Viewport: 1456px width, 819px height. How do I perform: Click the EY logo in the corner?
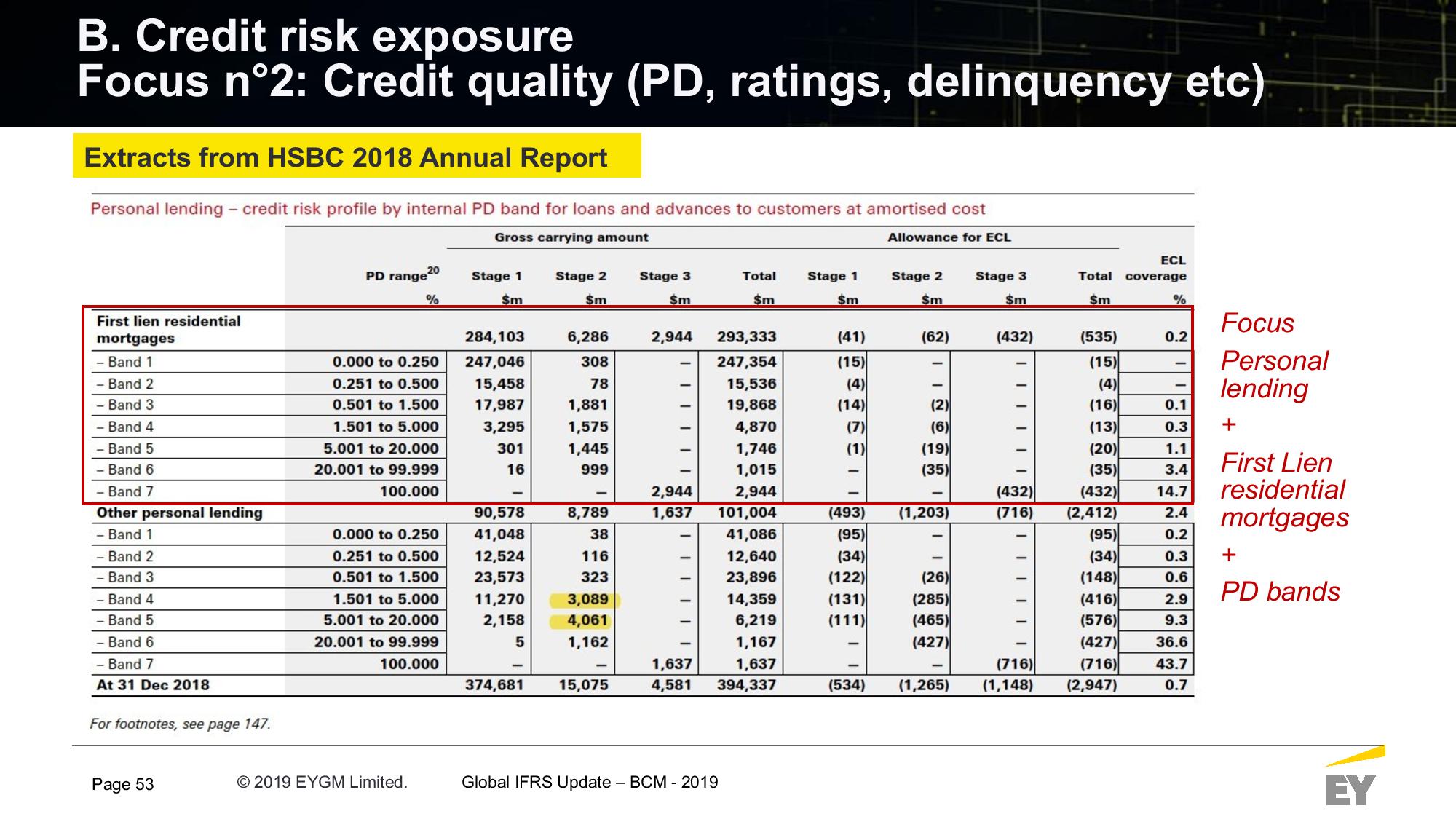coord(1354,776)
